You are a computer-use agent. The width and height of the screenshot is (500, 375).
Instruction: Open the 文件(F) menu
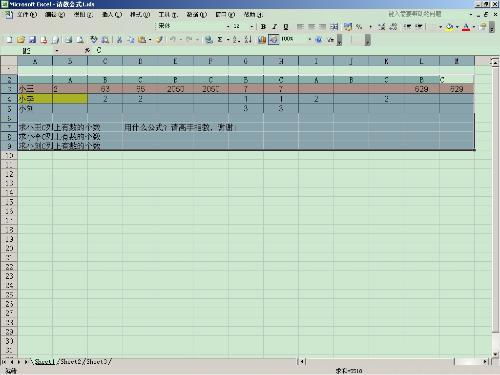pyautogui.click(x=27, y=14)
